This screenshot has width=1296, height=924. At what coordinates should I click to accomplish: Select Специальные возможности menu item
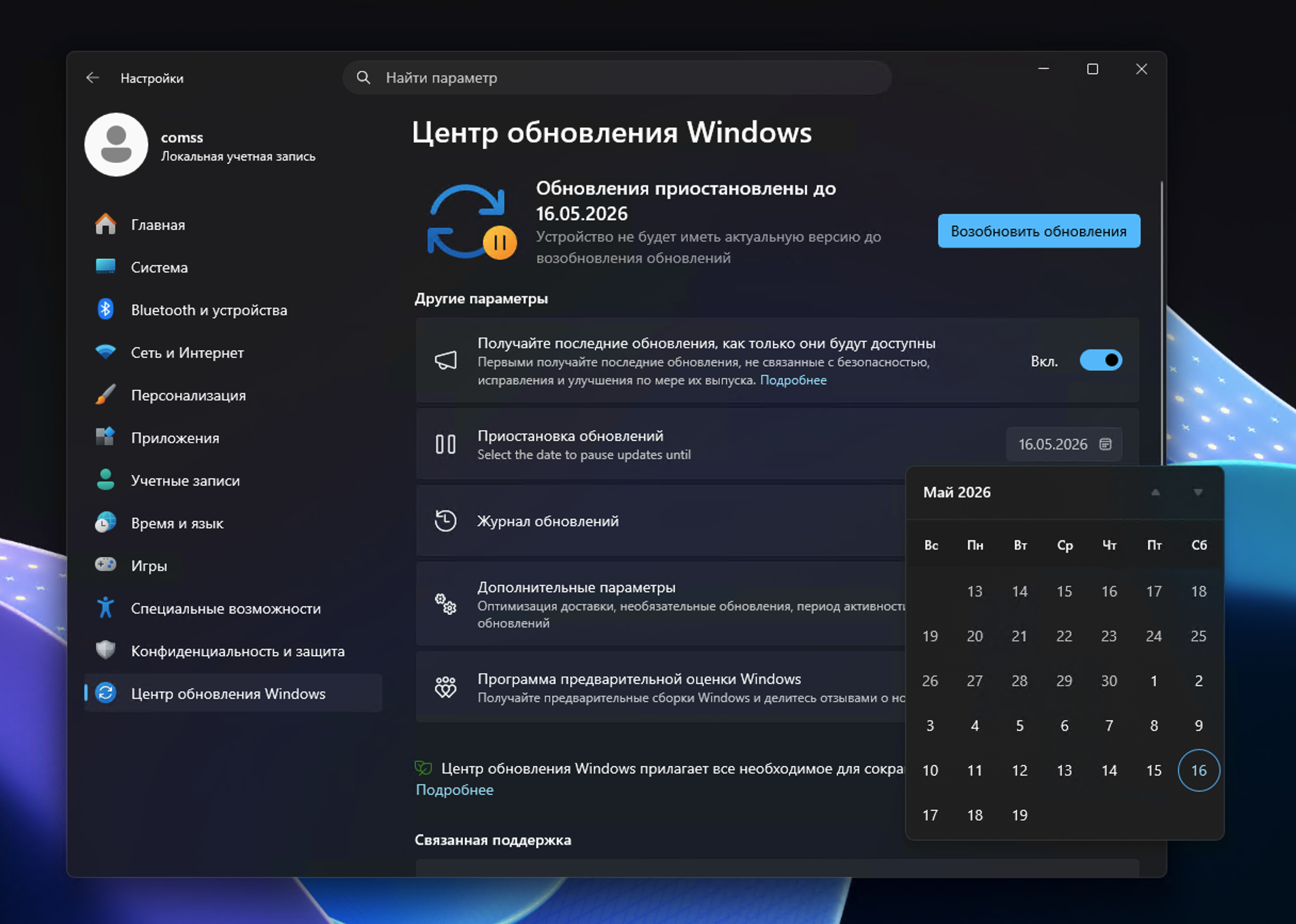click(226, 608)
